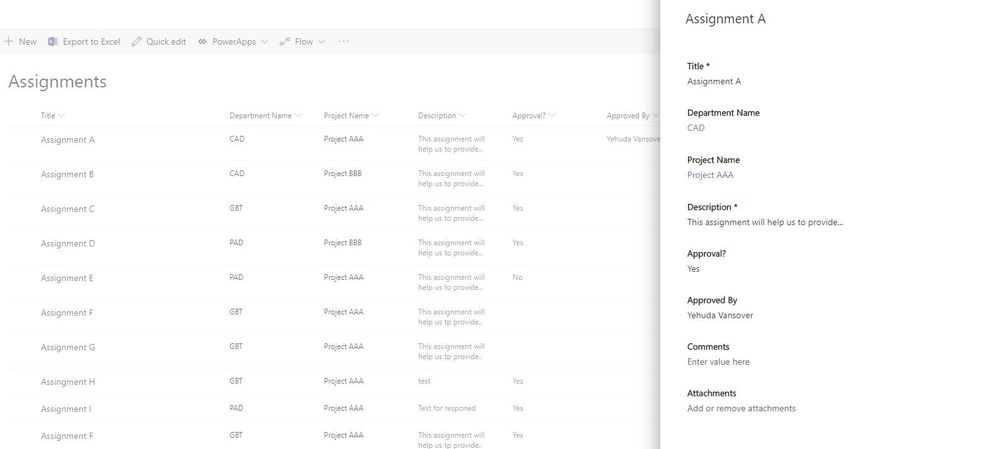Click the panel Description value text
Image resolution: width=998 pixels, height=449 pixels.
pyautogui.click(x=765, y=222)
